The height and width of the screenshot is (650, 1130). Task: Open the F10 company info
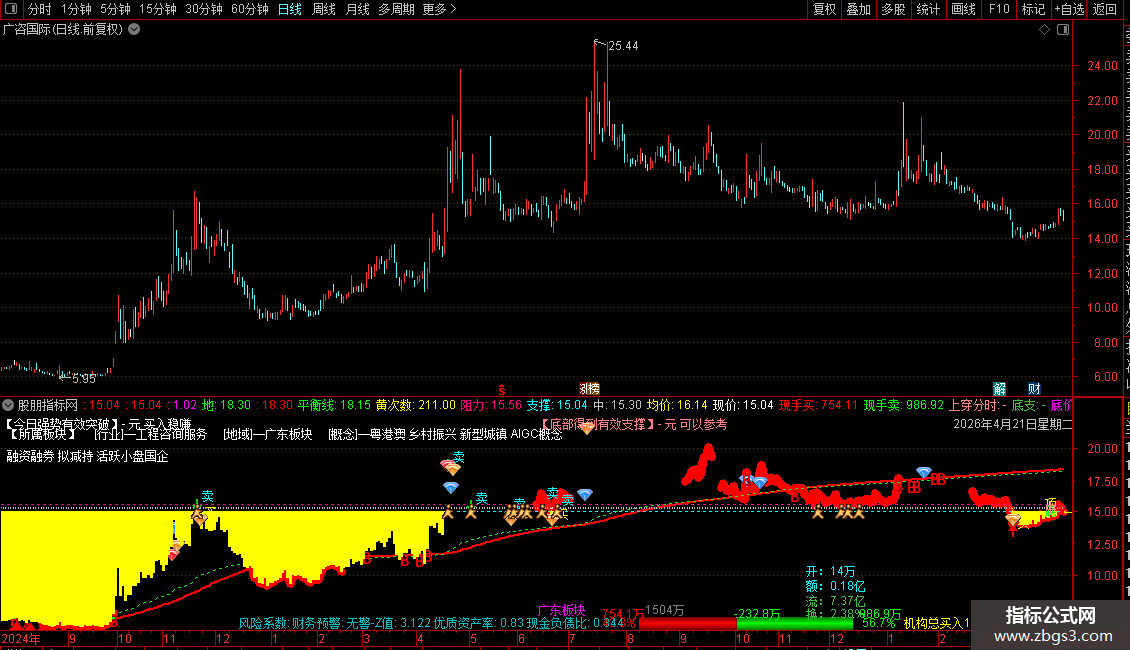click(999, 9)
